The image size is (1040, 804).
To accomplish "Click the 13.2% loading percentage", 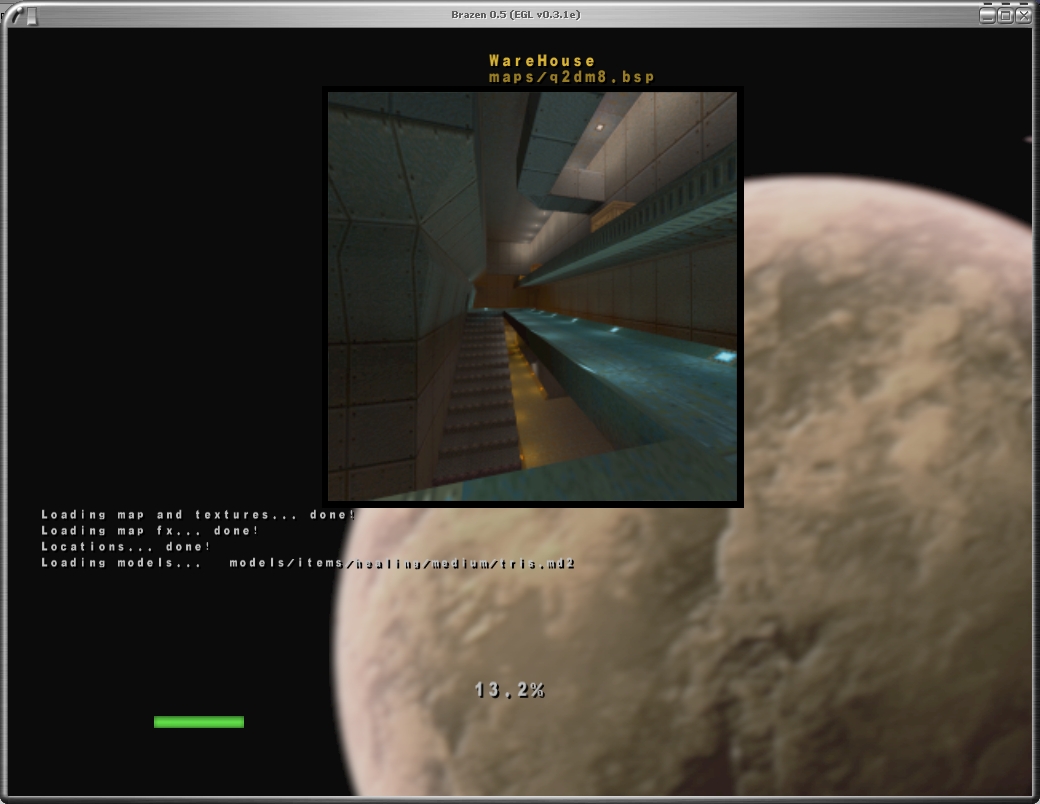I will coord(509,690).
